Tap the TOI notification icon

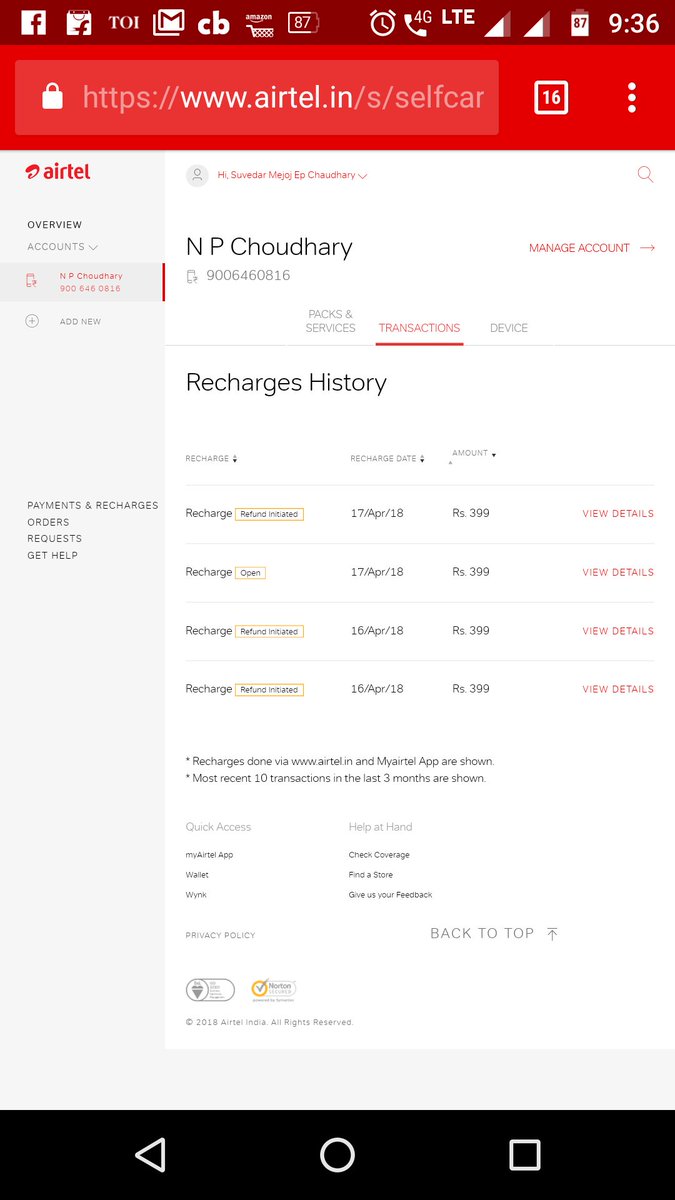[x=123, y=22]
